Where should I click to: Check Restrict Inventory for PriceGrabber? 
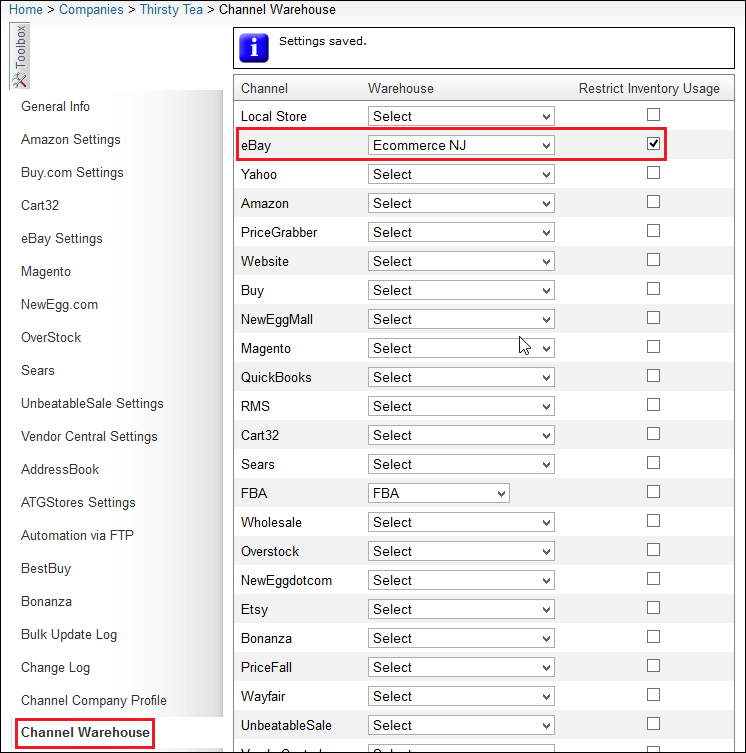pos(653,231)
